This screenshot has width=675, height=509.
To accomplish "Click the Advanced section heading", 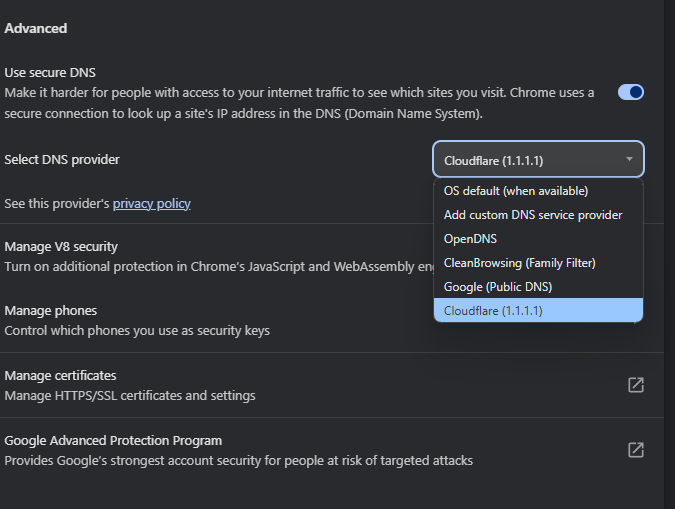I will click(36, 28).
